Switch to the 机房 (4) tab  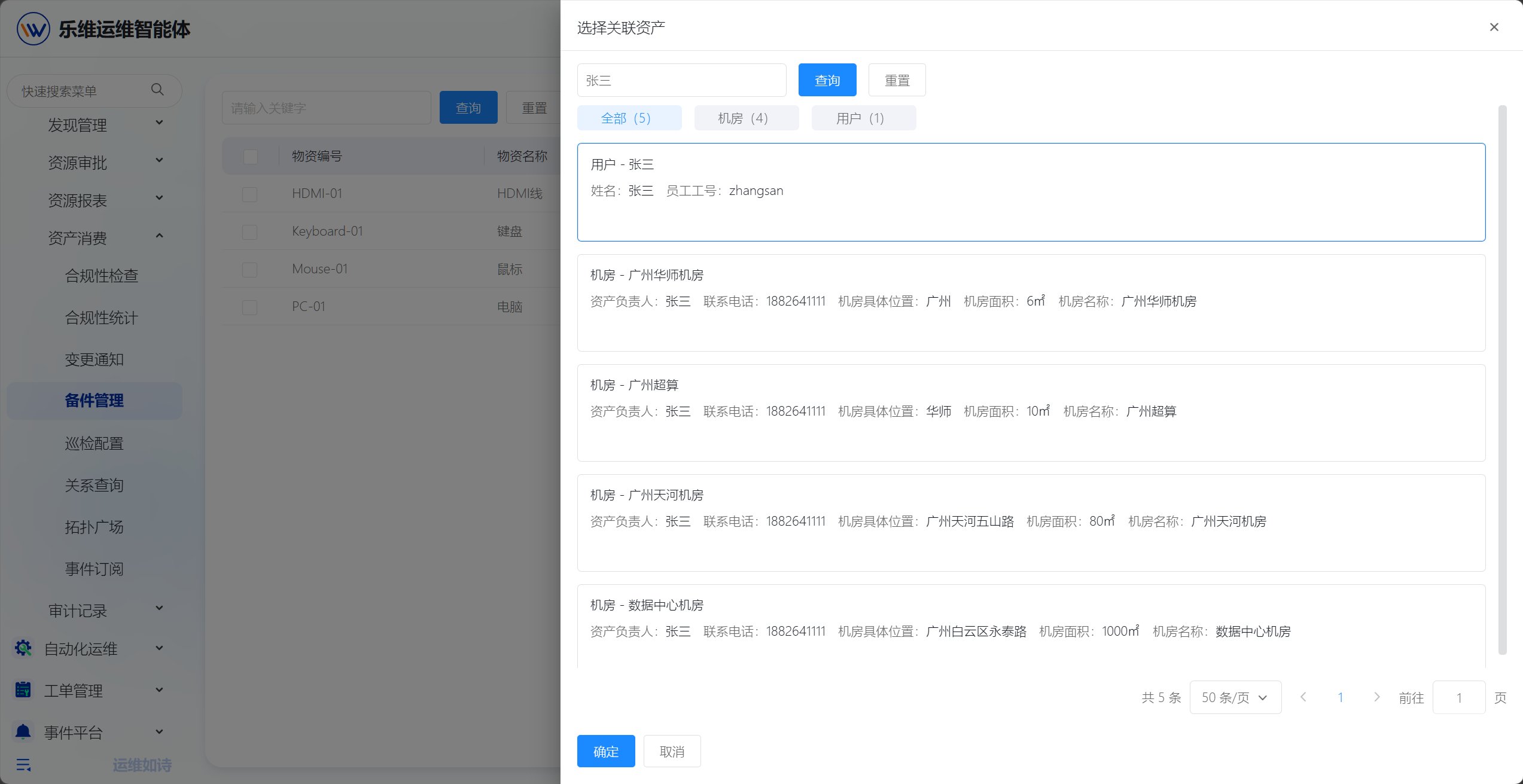(747, 118)
